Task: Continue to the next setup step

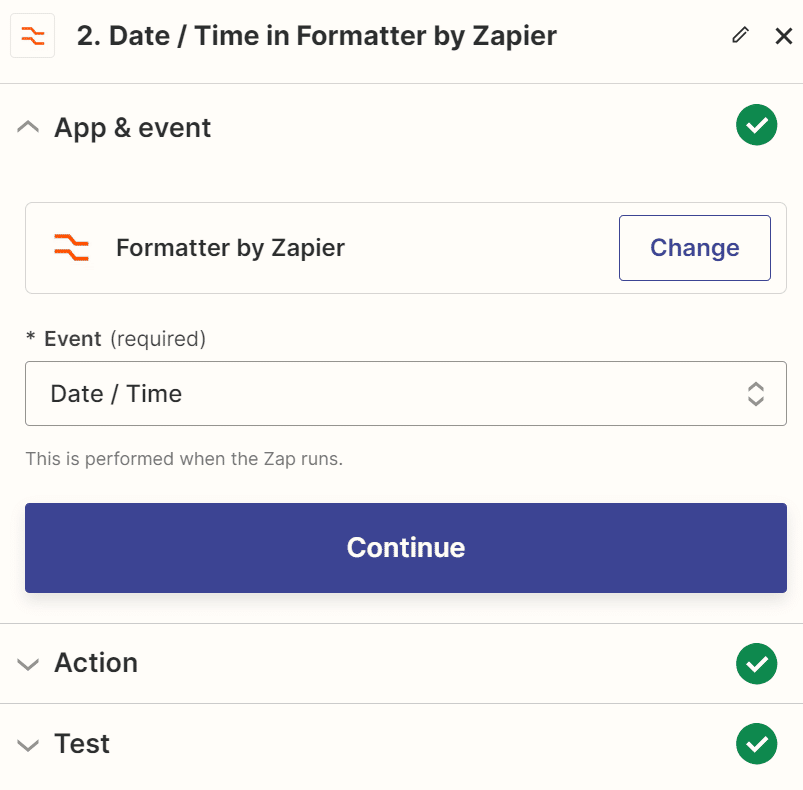Action: coord(406,548)
